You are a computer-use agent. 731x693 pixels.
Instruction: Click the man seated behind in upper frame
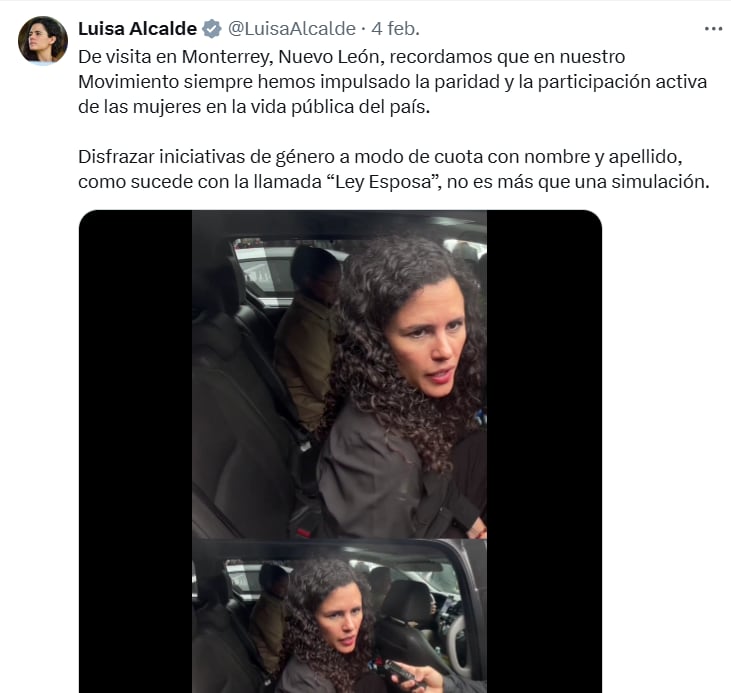(x=309, y=338)
